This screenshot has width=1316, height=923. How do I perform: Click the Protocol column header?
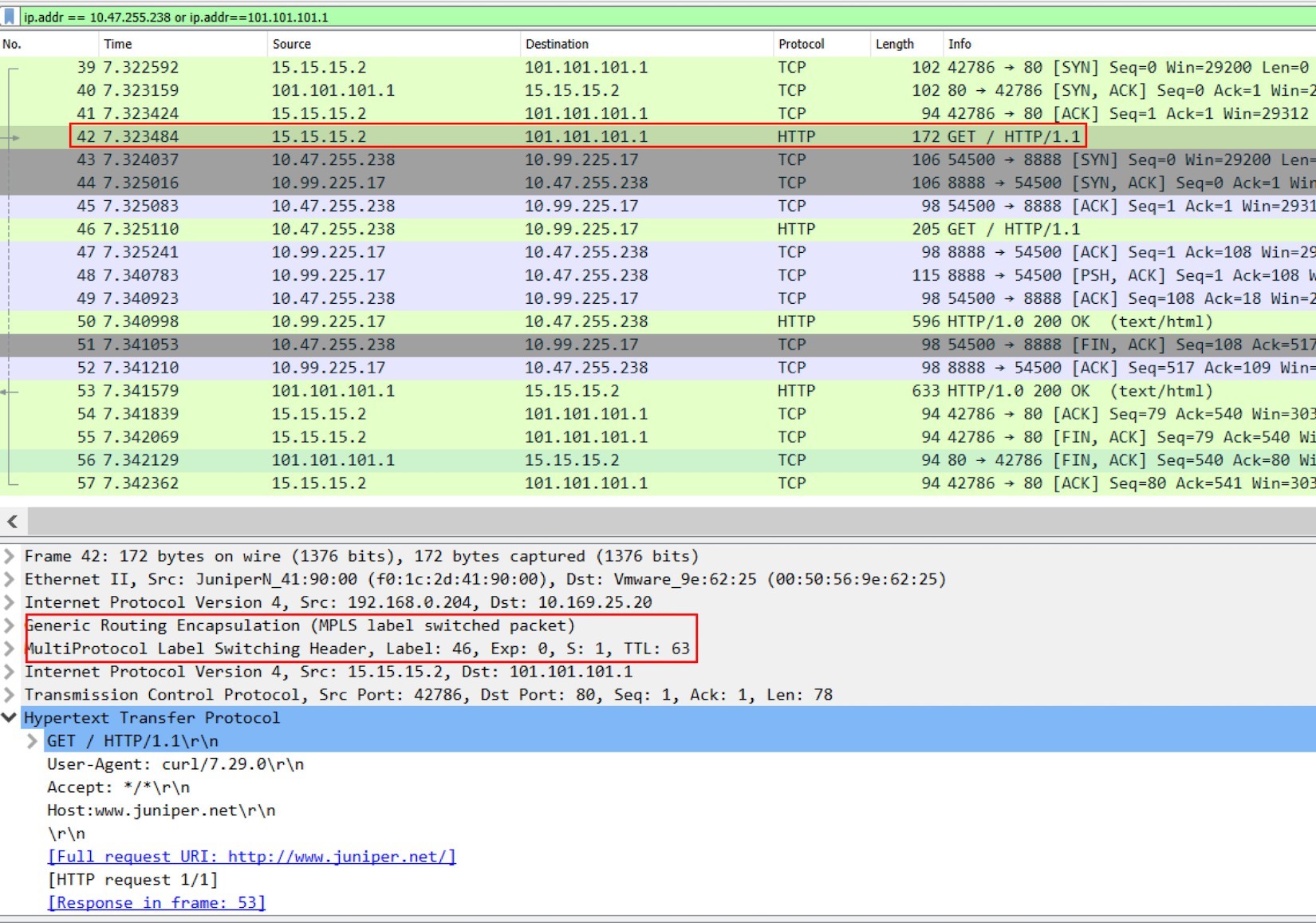(822, 44)
